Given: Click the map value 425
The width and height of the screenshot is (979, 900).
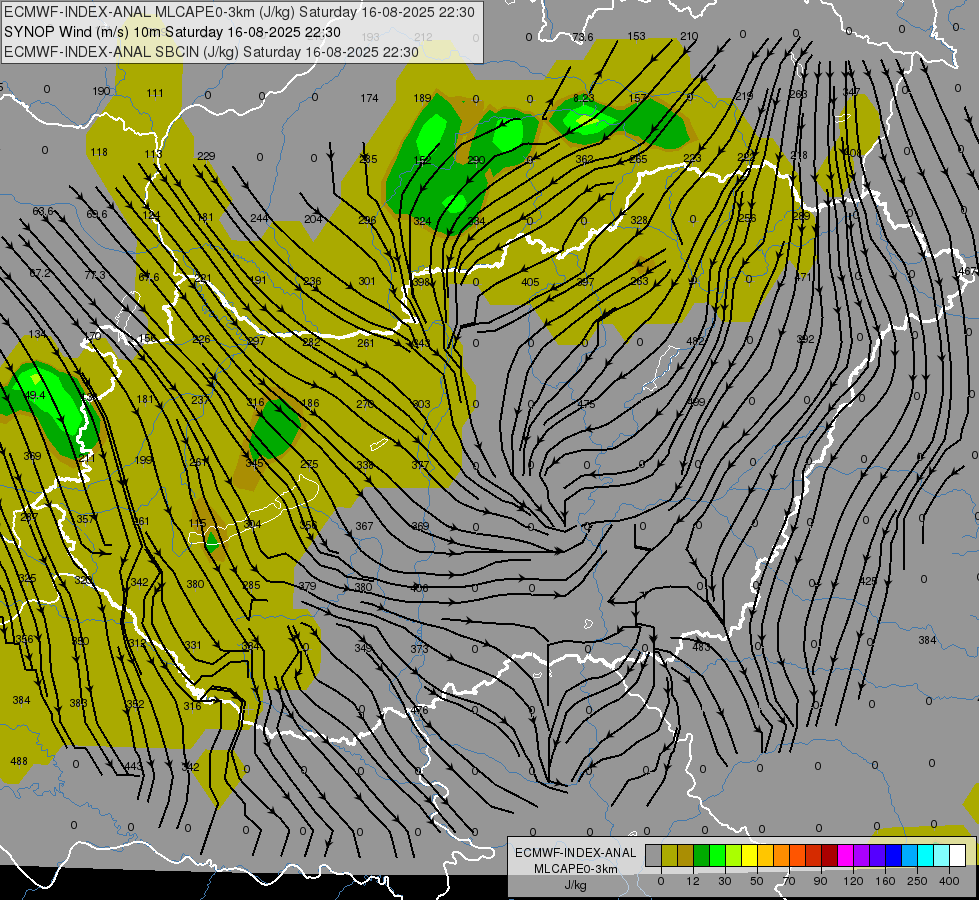Looking at the screenshot, I should (868, 581).
